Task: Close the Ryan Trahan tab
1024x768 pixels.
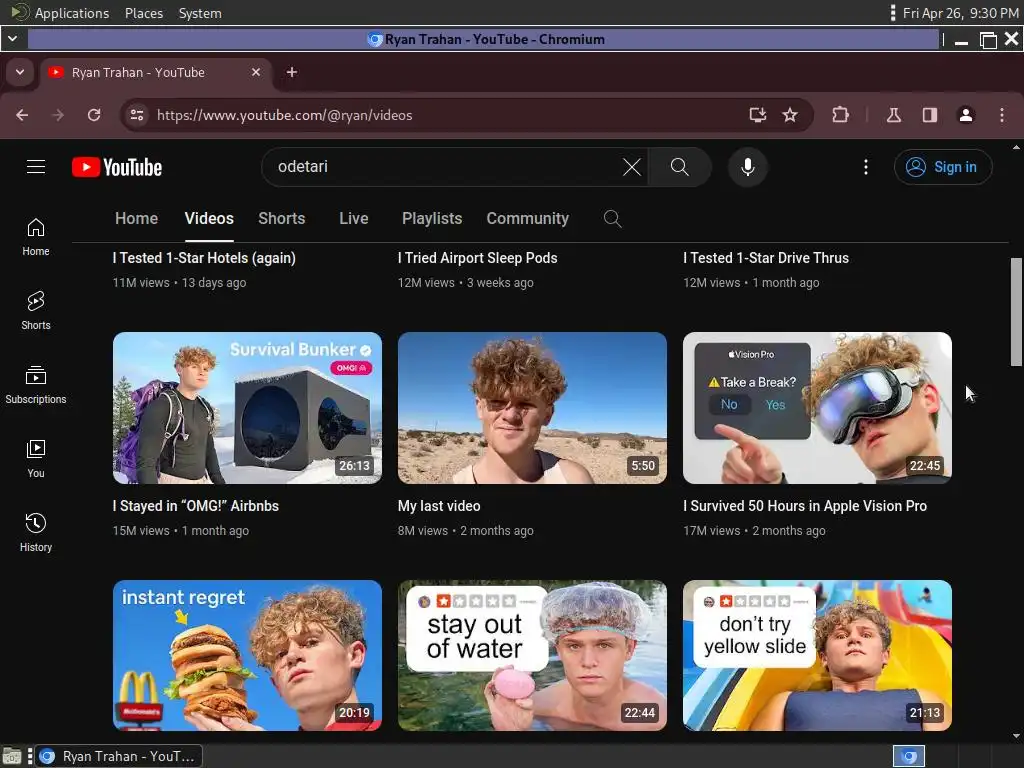Action: click(256, 72)
